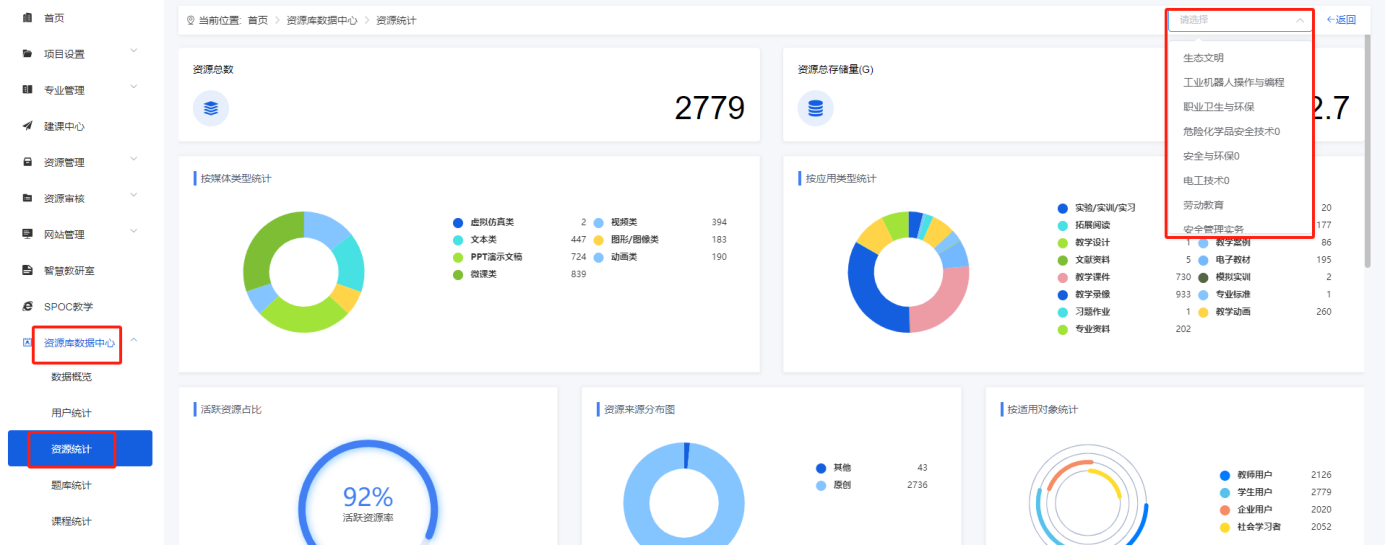The image size is (1385, 545).
Task: Click the 专业管理 book icon
Action: click(27, 90)
